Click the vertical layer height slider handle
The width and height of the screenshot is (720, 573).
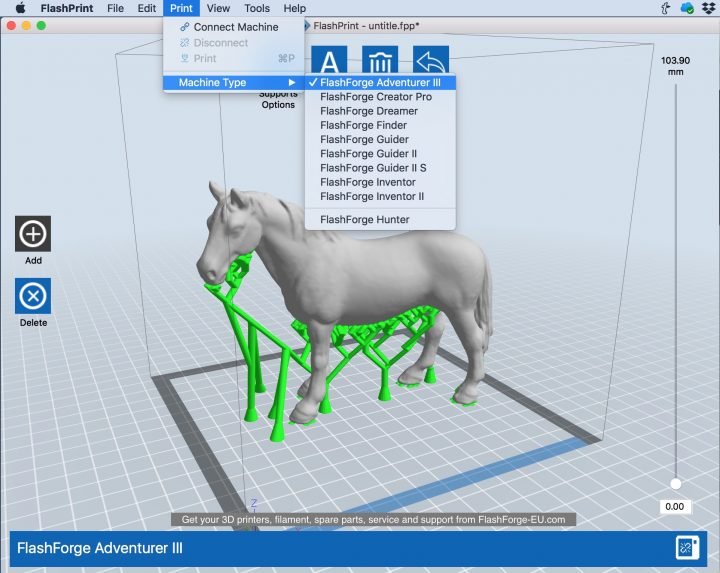[675, 484]
